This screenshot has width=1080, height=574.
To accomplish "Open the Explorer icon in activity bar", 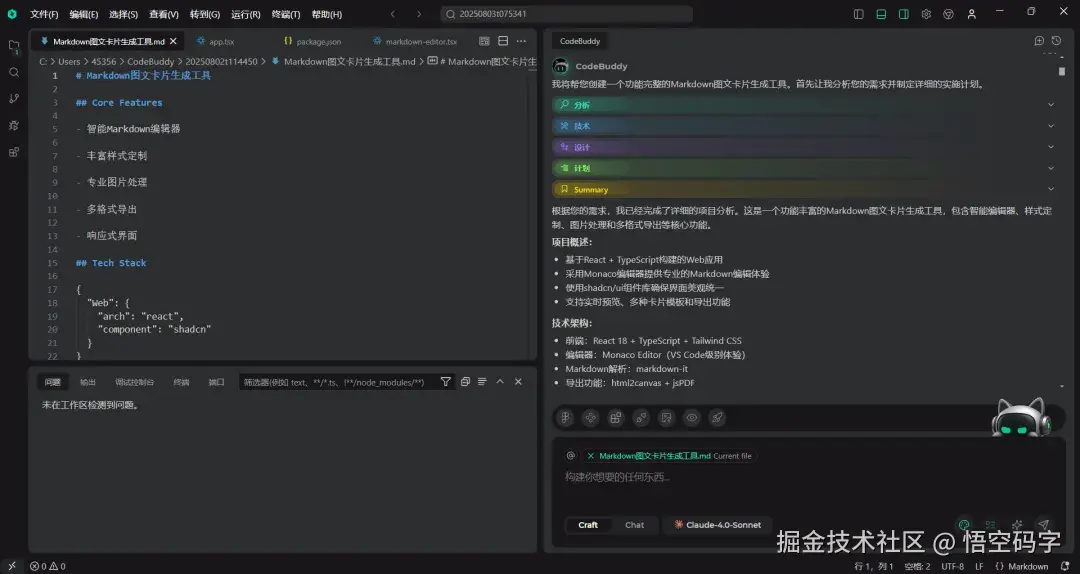I will click(14, 47).
